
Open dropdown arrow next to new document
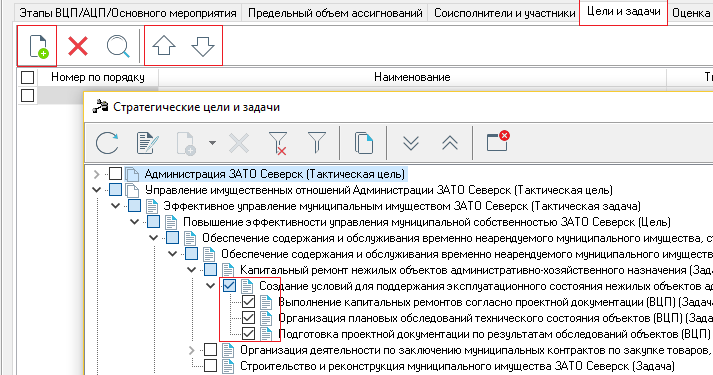pos(212,143)
